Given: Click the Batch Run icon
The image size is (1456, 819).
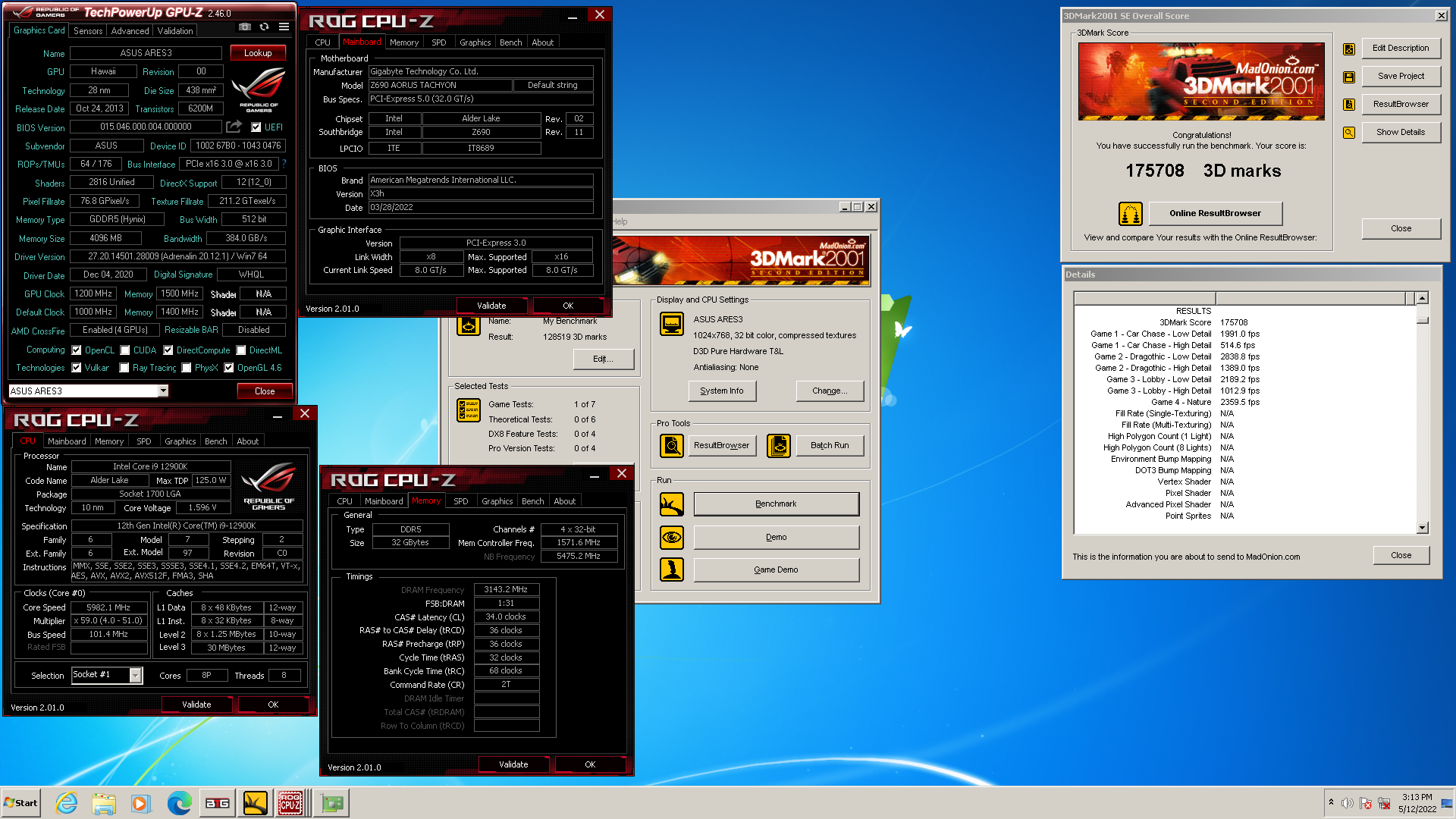Looking at the screenshot, I should (778, 446).
